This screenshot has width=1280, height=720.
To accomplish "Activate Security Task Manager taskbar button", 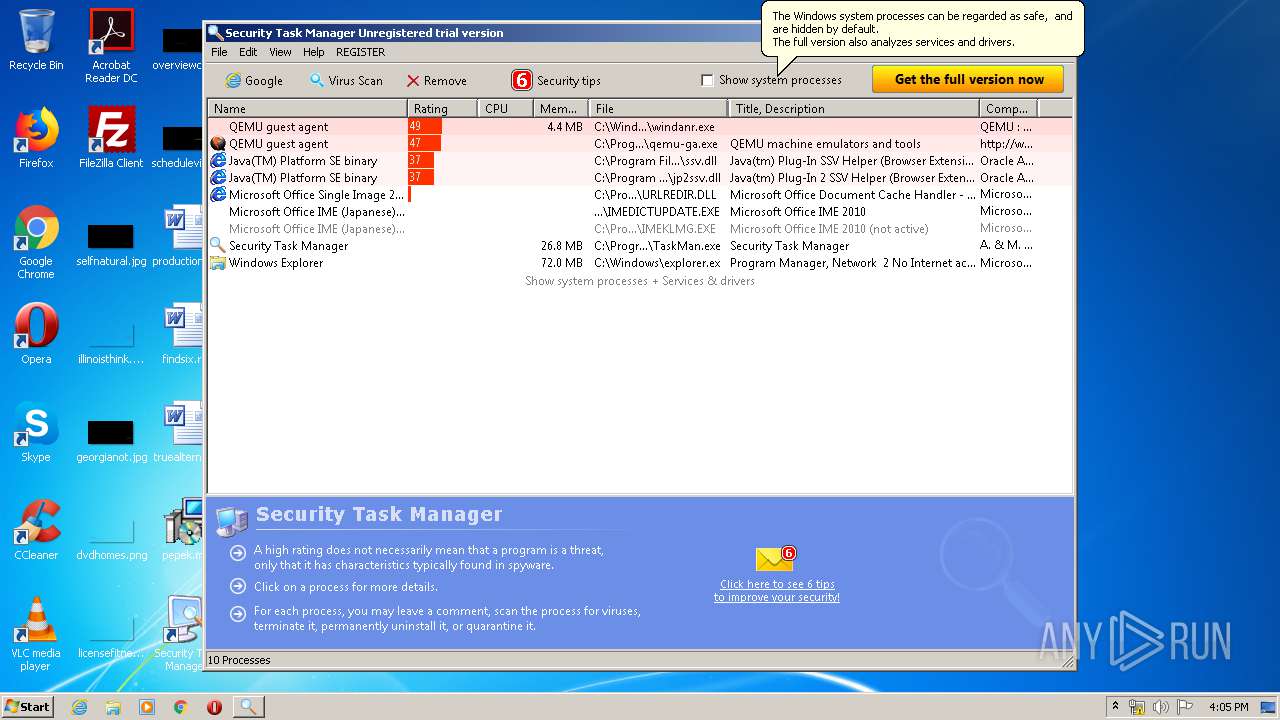I will tap(248, 707).
